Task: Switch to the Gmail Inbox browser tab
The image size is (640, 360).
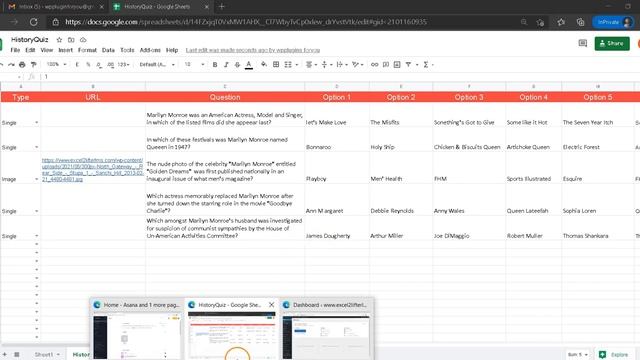Action: coord(56,7)
